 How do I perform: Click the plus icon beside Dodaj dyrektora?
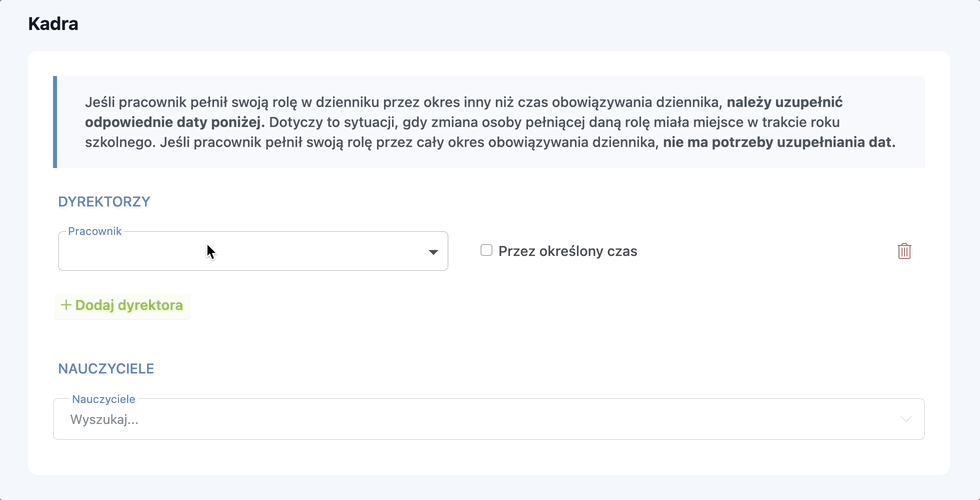[x=66, y=305]
